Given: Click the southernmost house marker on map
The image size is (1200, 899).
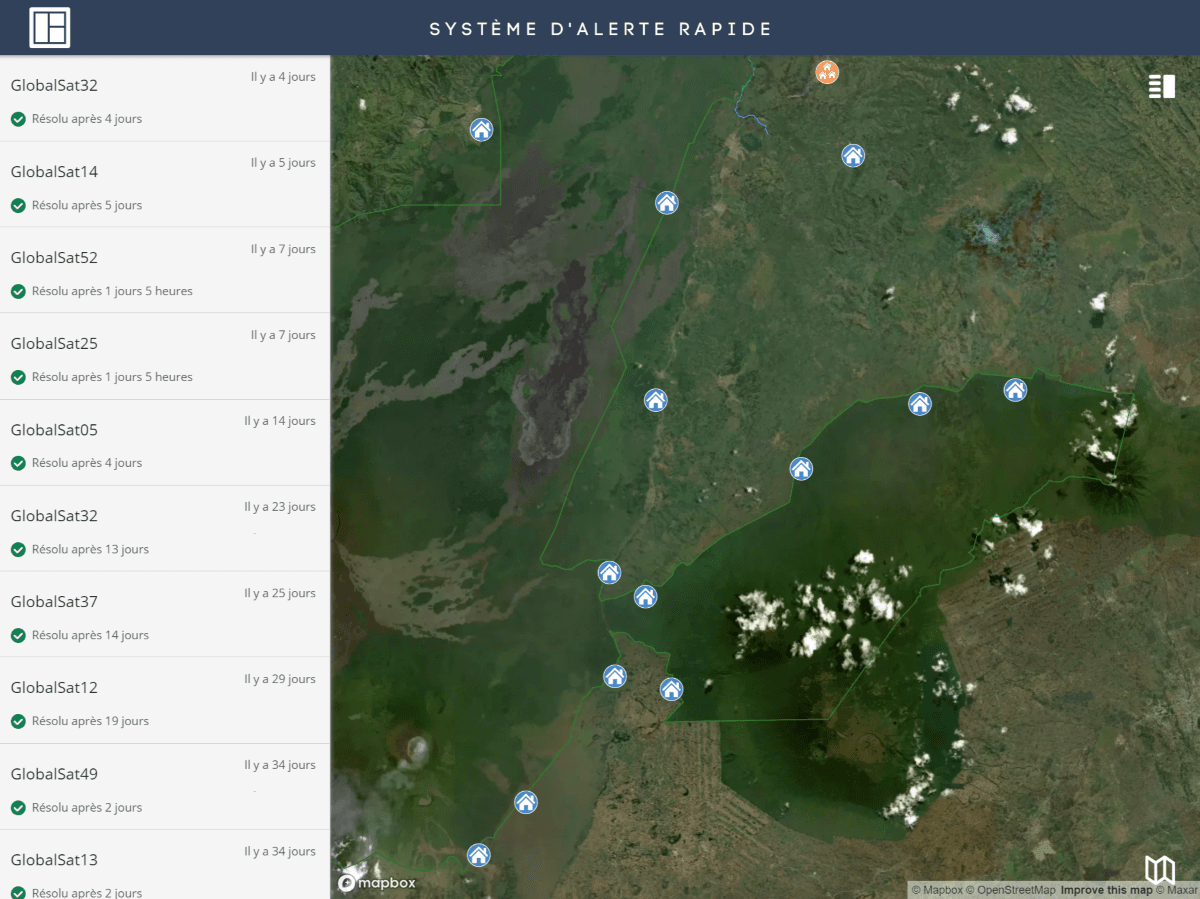Looking at the screenshot, I should pyautogui.click(x=478, y=855).
